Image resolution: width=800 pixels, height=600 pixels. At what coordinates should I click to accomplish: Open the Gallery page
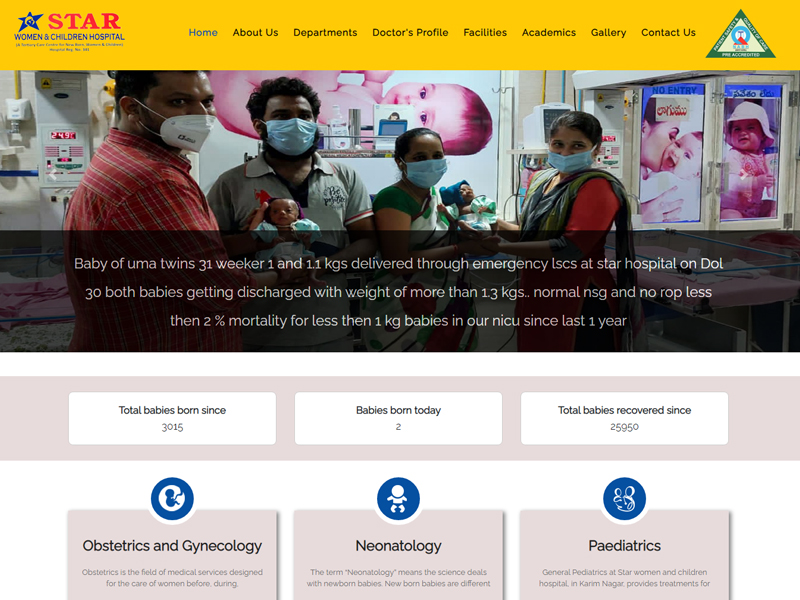(x=608, y=32)
